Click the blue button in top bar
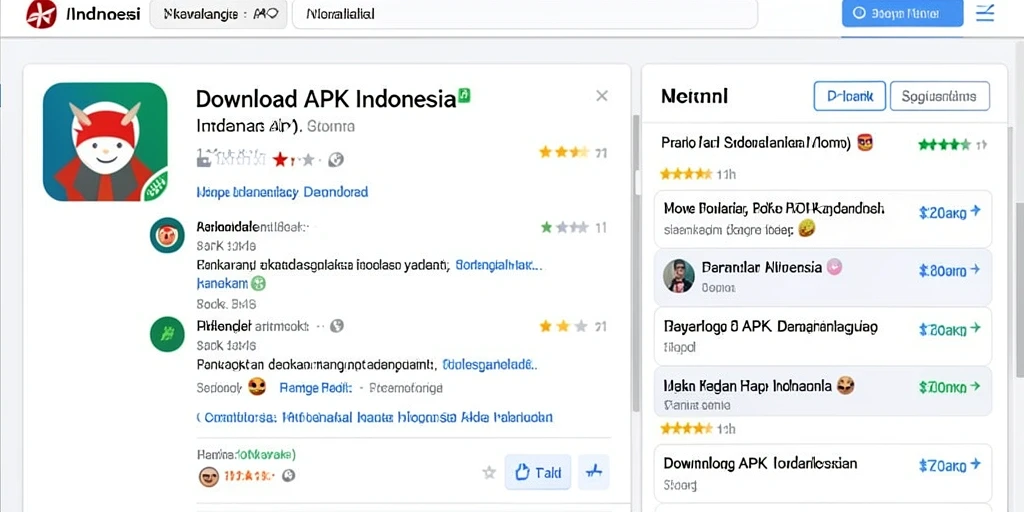The width and height of the screenshot is (1024, 512). tap(903, 13)
